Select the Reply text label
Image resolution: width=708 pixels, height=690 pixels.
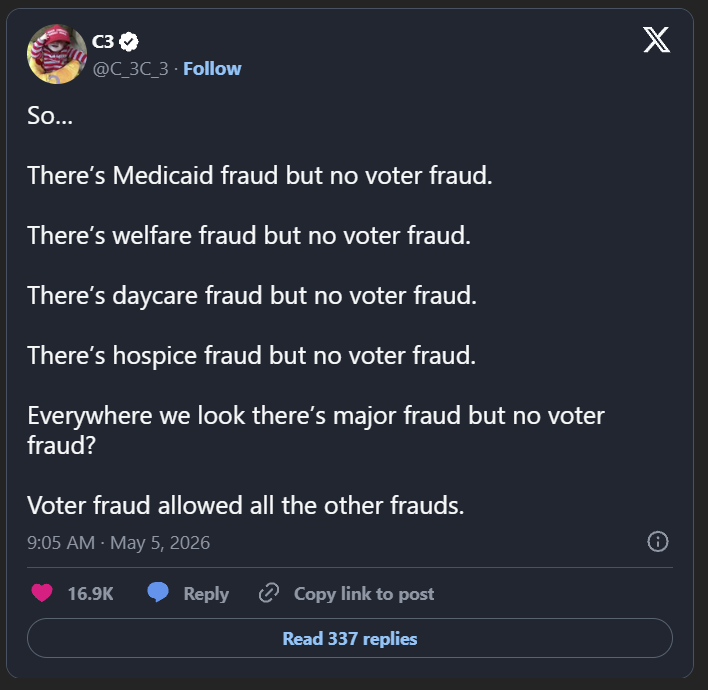tap(206, 594)
